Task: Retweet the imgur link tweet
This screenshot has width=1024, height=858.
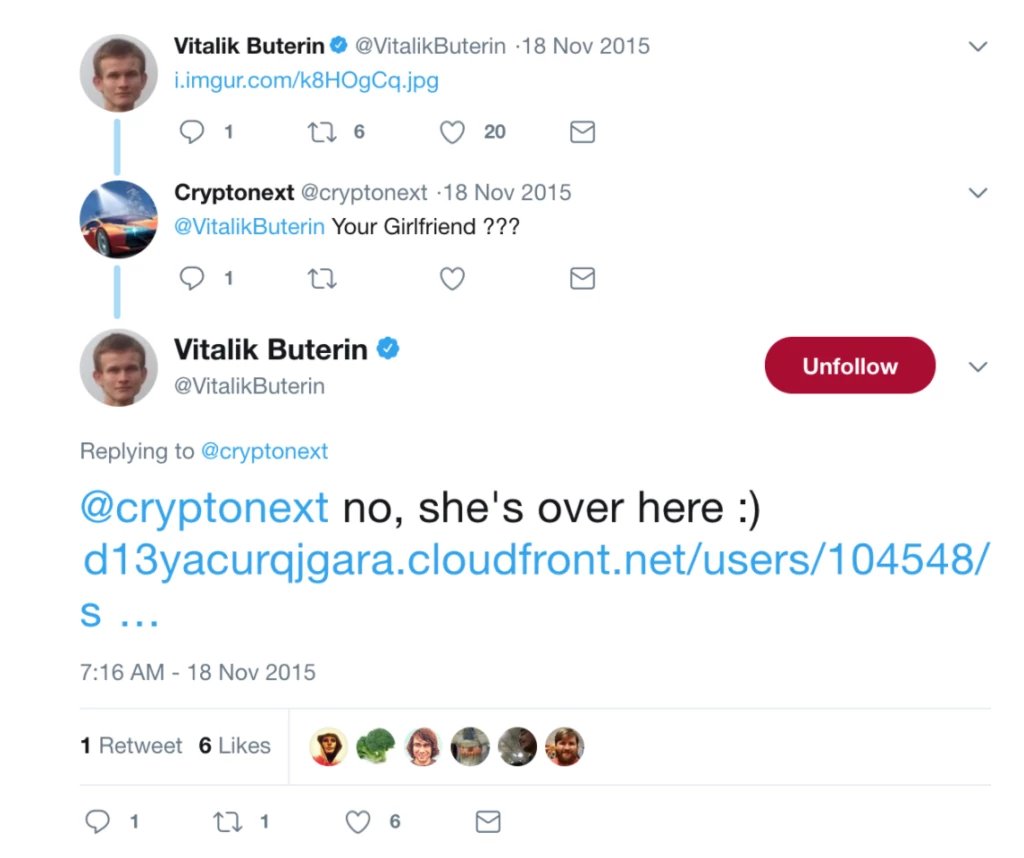Action: [323, 132]
